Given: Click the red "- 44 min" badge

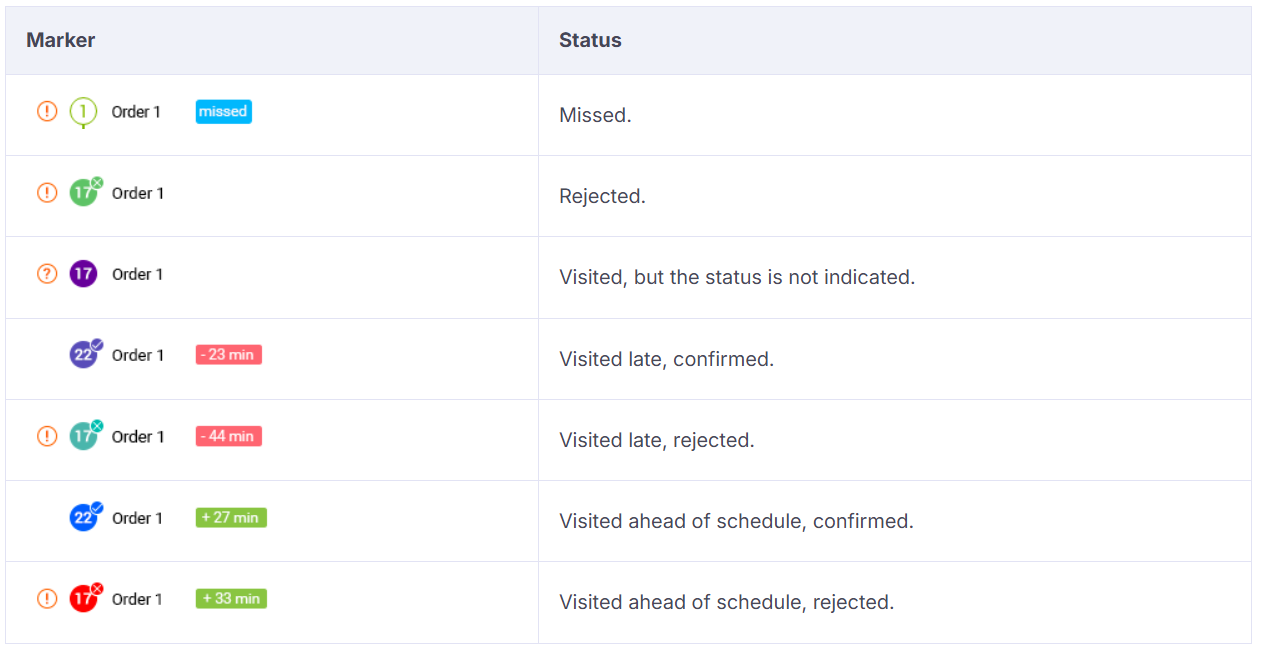Looking at the screenshot, I should click(228, 436).
